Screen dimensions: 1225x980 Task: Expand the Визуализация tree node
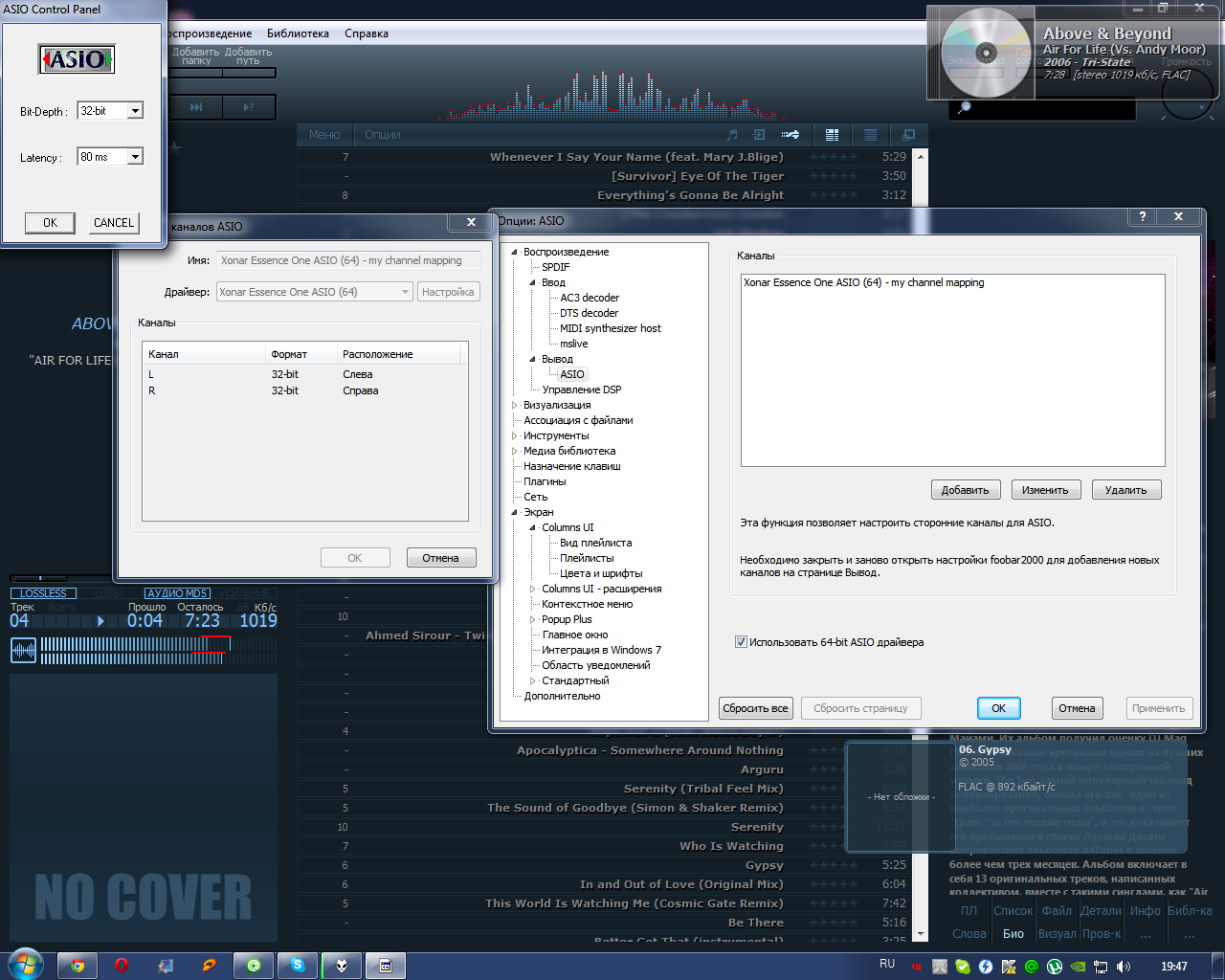point(515,405)
